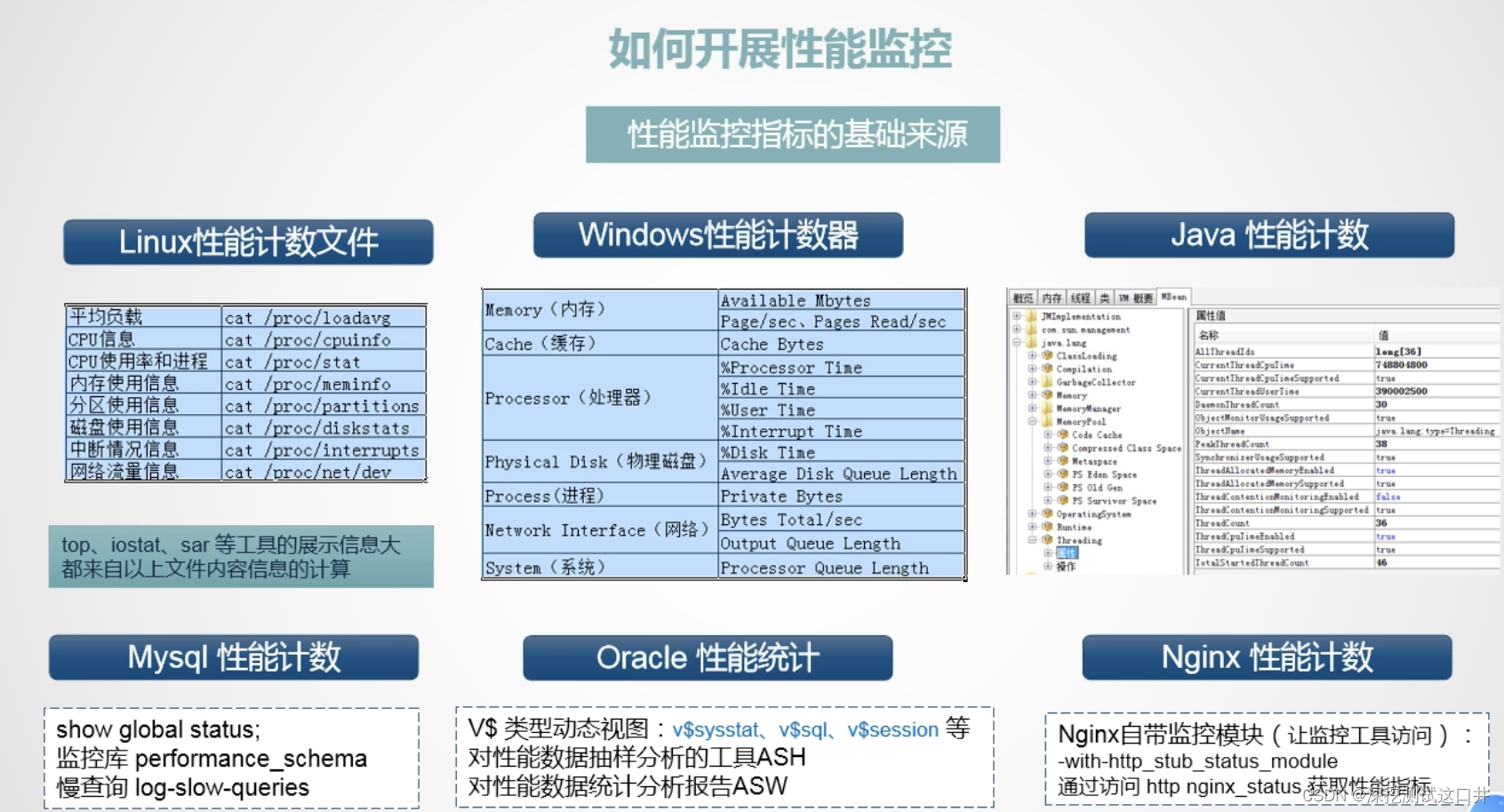
Task: Click the 'cat /proc/cpuinfo' cell
Action: (x=324, y=339)
